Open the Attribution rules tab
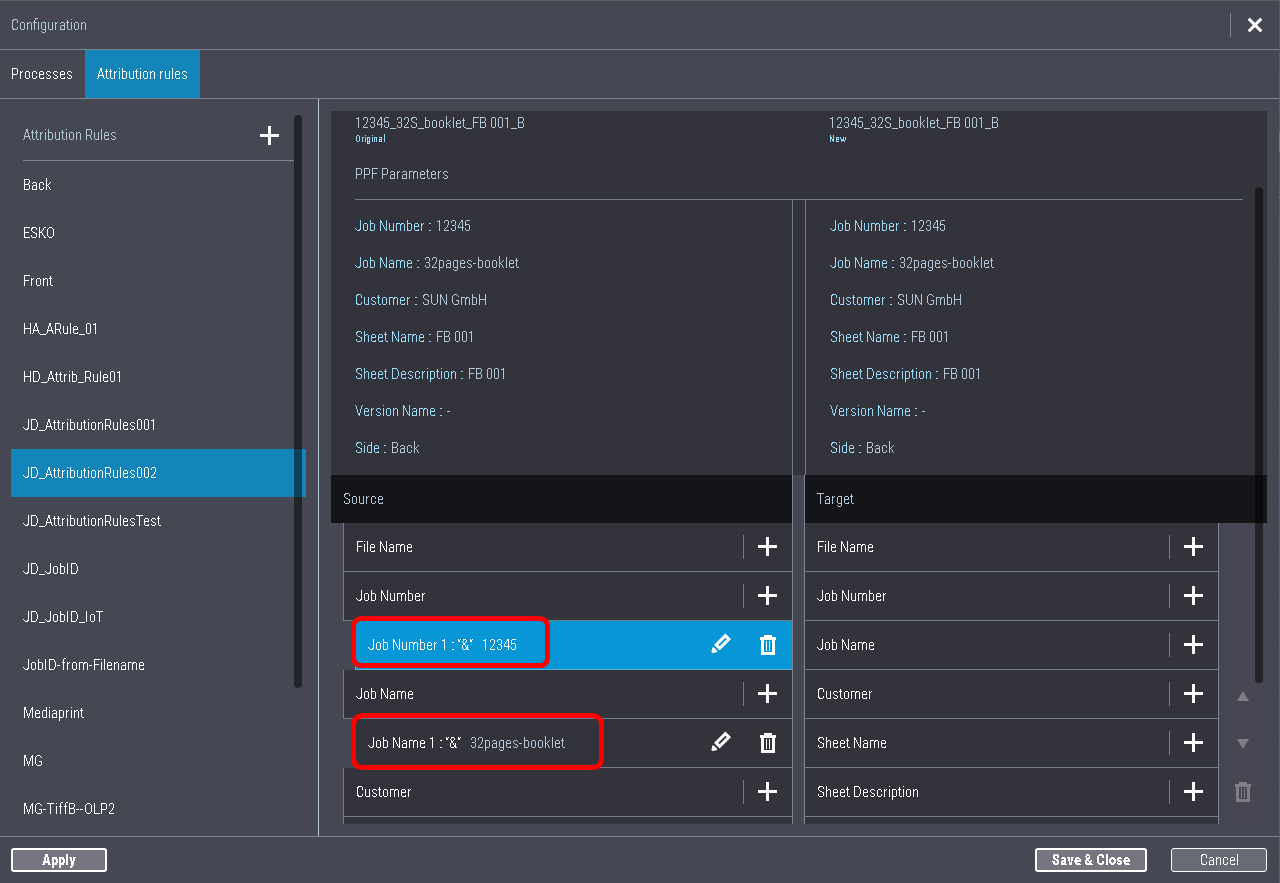 [142, 74]
